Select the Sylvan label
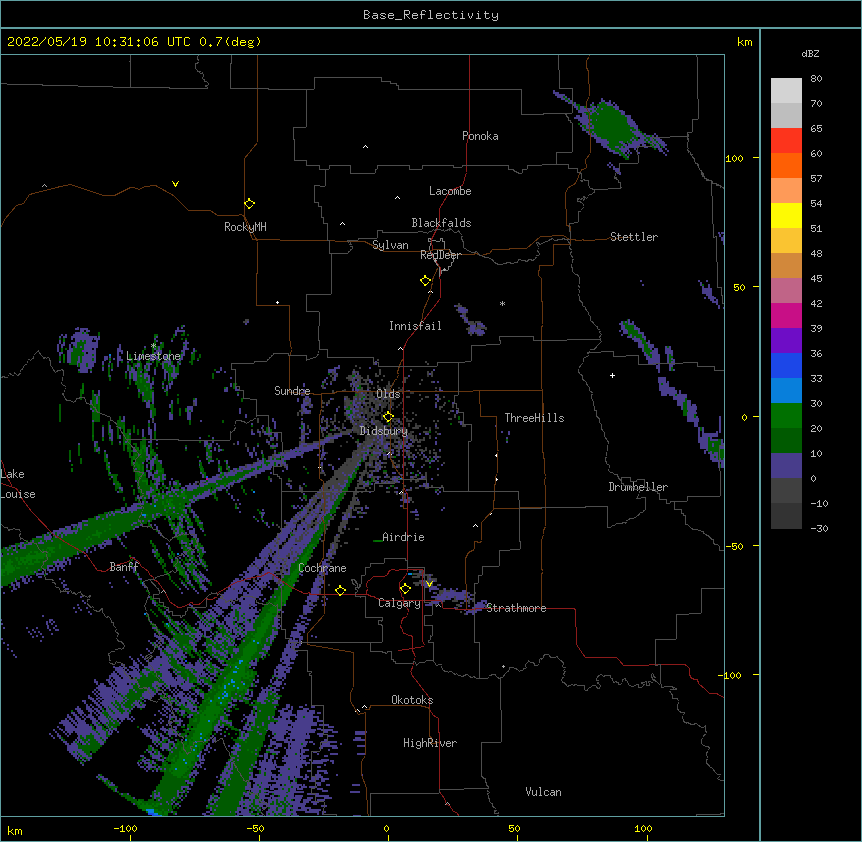The image size is (862, 842). coord(390,245)
